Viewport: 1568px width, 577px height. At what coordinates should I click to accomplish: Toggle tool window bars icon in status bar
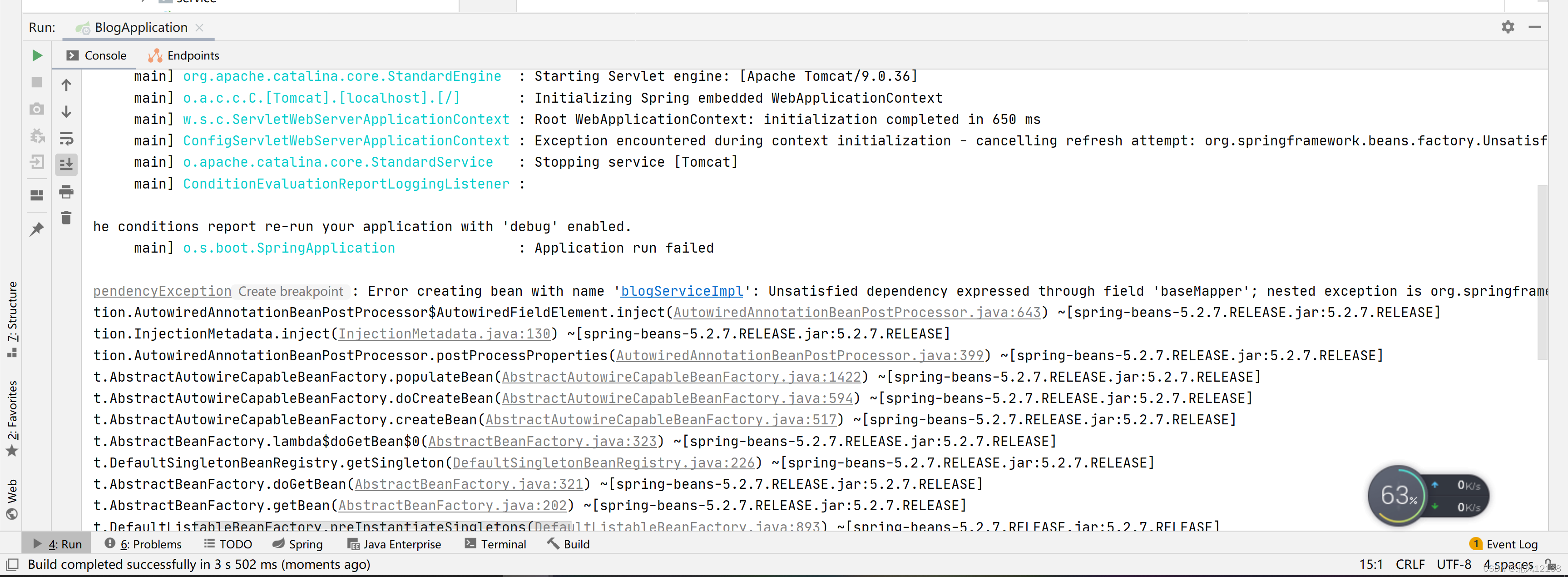[12, 564]
